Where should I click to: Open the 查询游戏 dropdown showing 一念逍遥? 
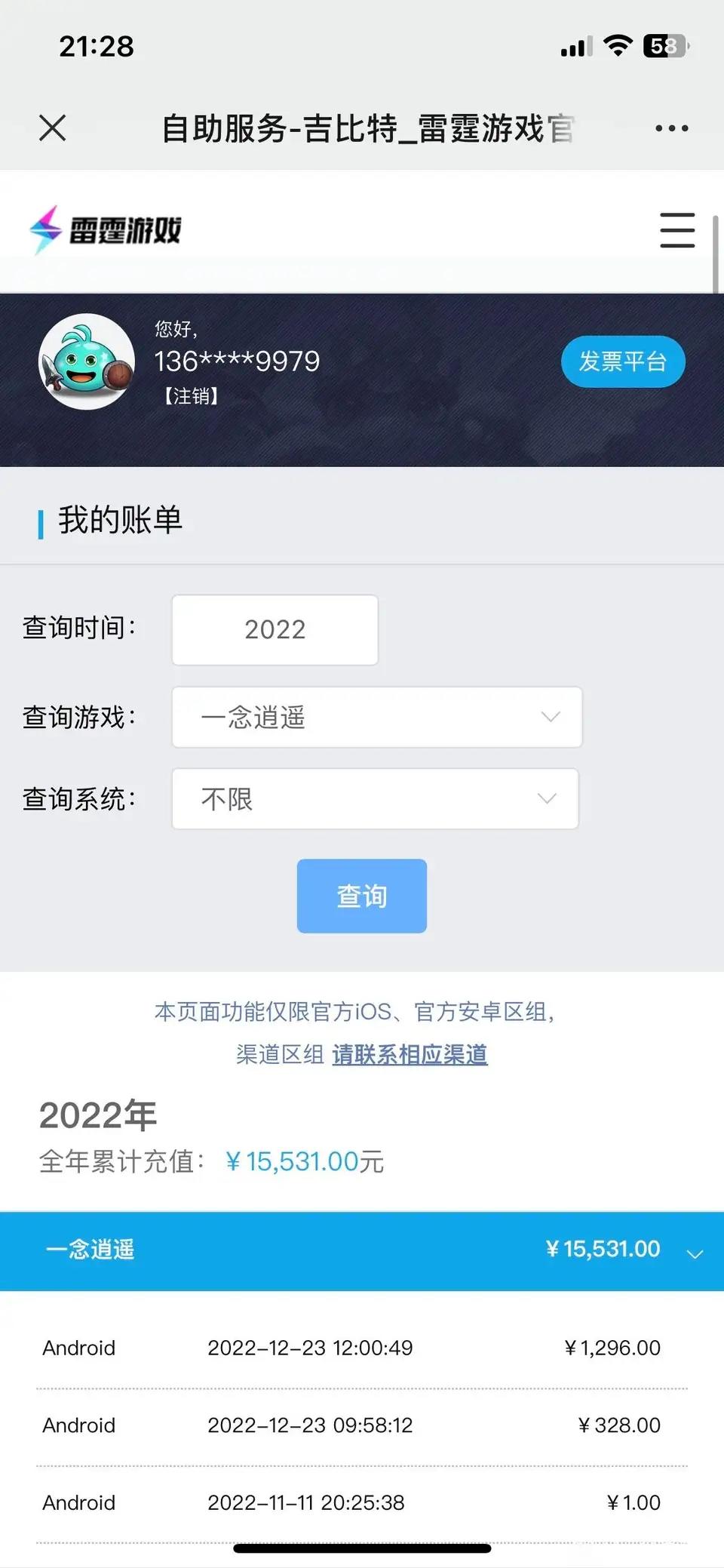pyautogui.click(x=377, y=717)
